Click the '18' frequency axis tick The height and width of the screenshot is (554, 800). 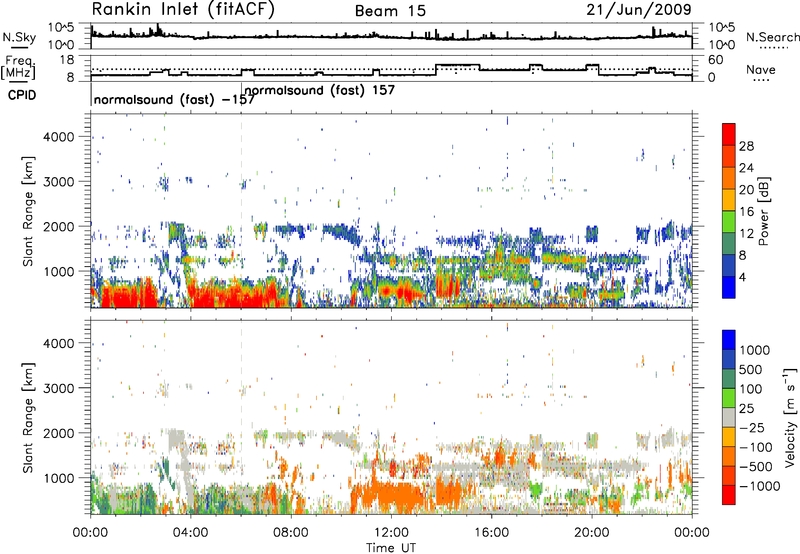pyautogui.click(x=66, y=60)
